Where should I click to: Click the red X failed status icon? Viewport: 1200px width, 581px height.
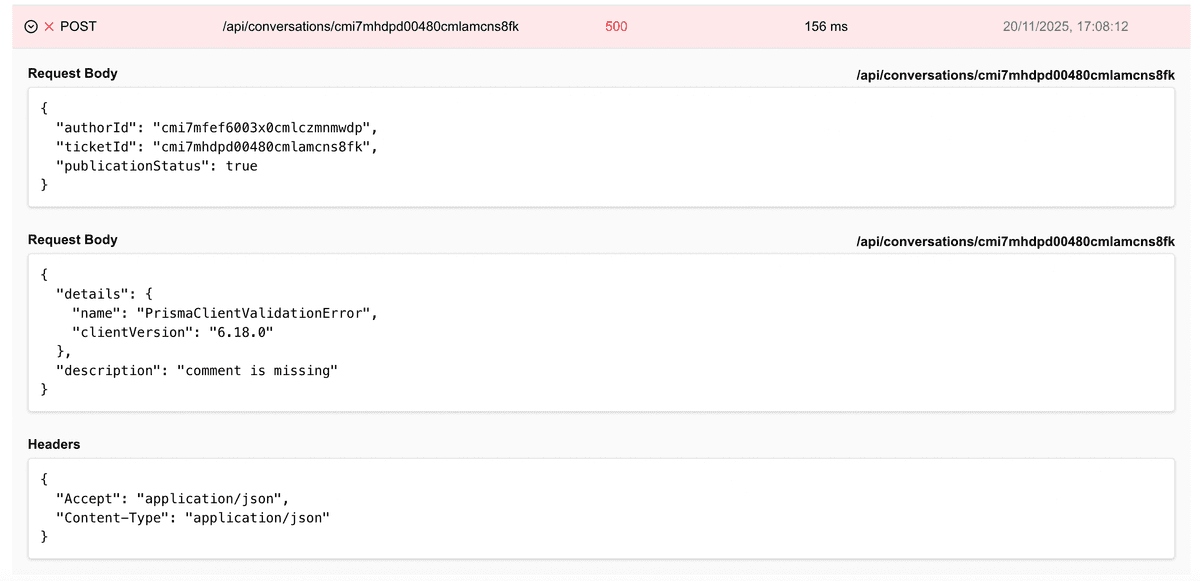tap(49, 27)
